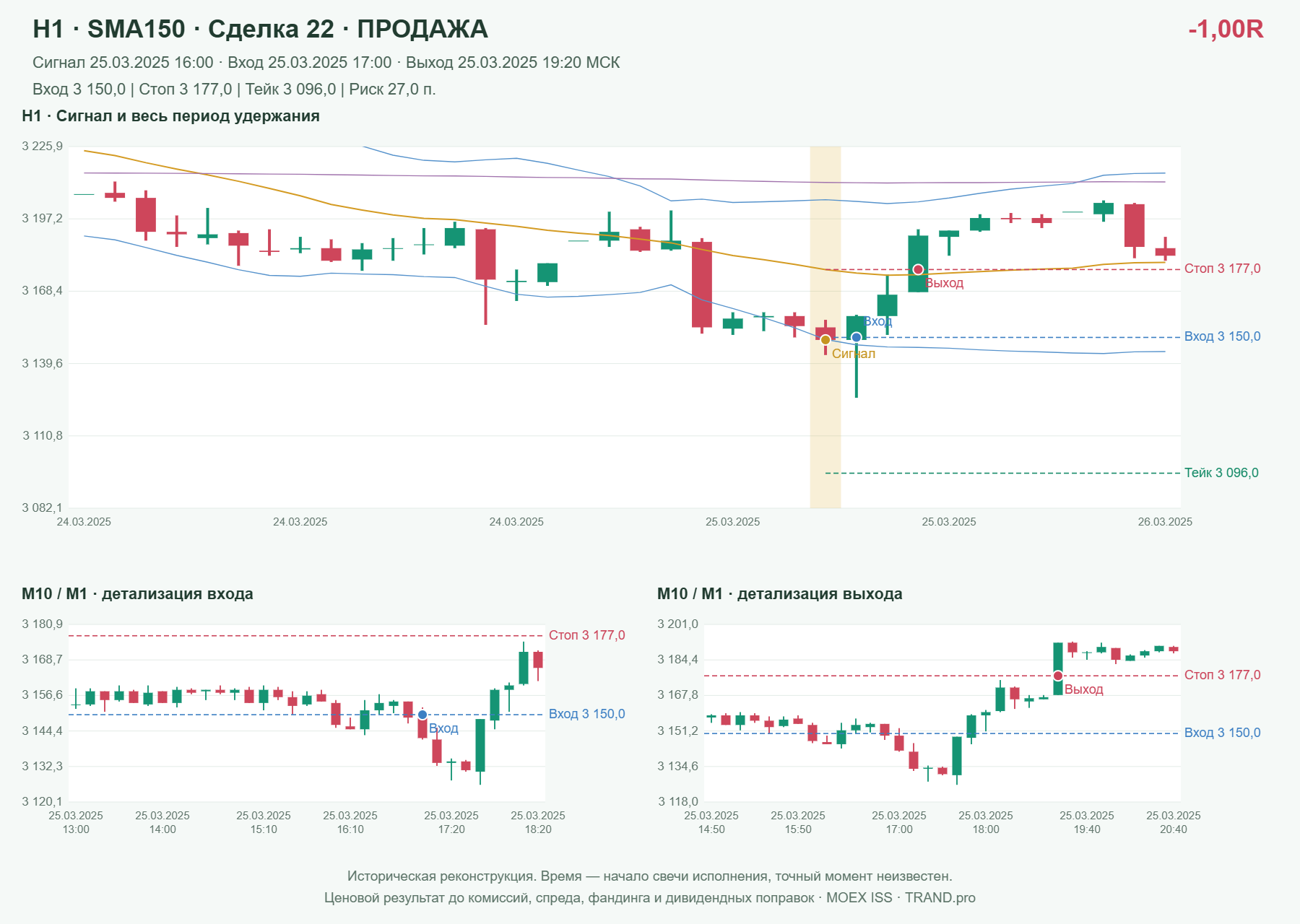Click the 26.03.2025 date axis label
1300x924 pixels.
(x=1165, y=522)
